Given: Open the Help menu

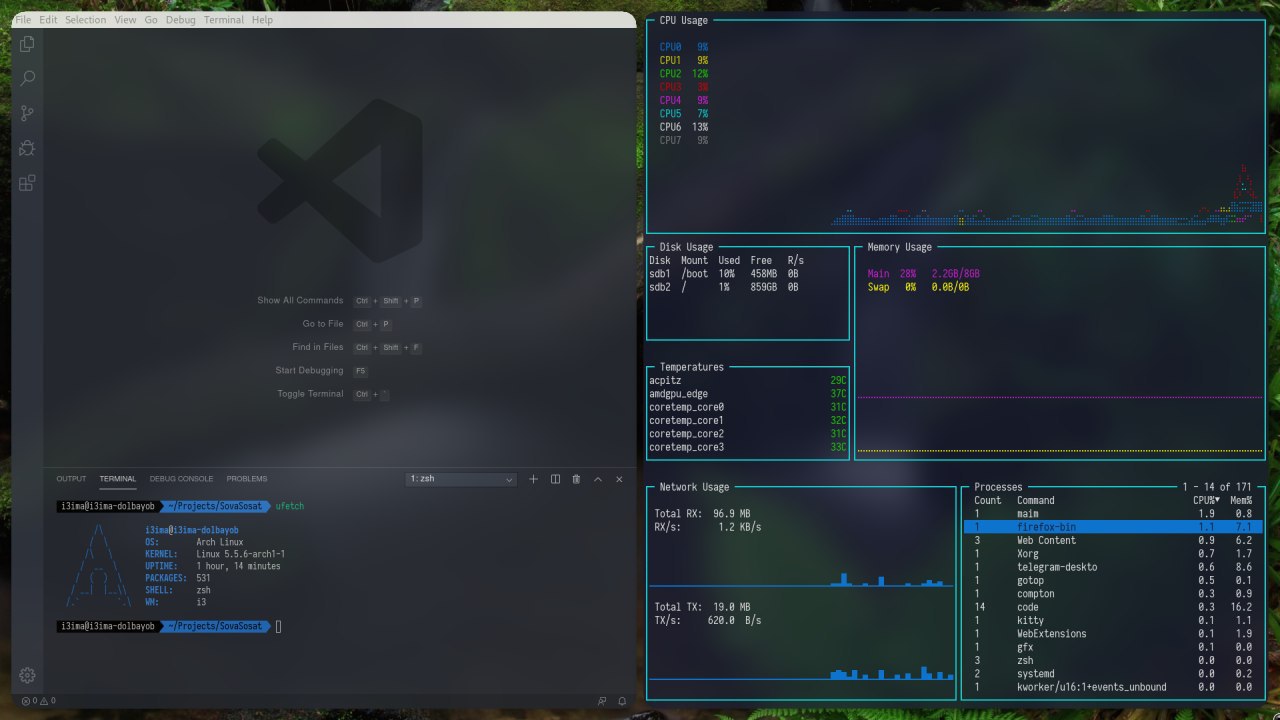Looking at the screenshot, I should pyautogui.click(x=262, y=20).
